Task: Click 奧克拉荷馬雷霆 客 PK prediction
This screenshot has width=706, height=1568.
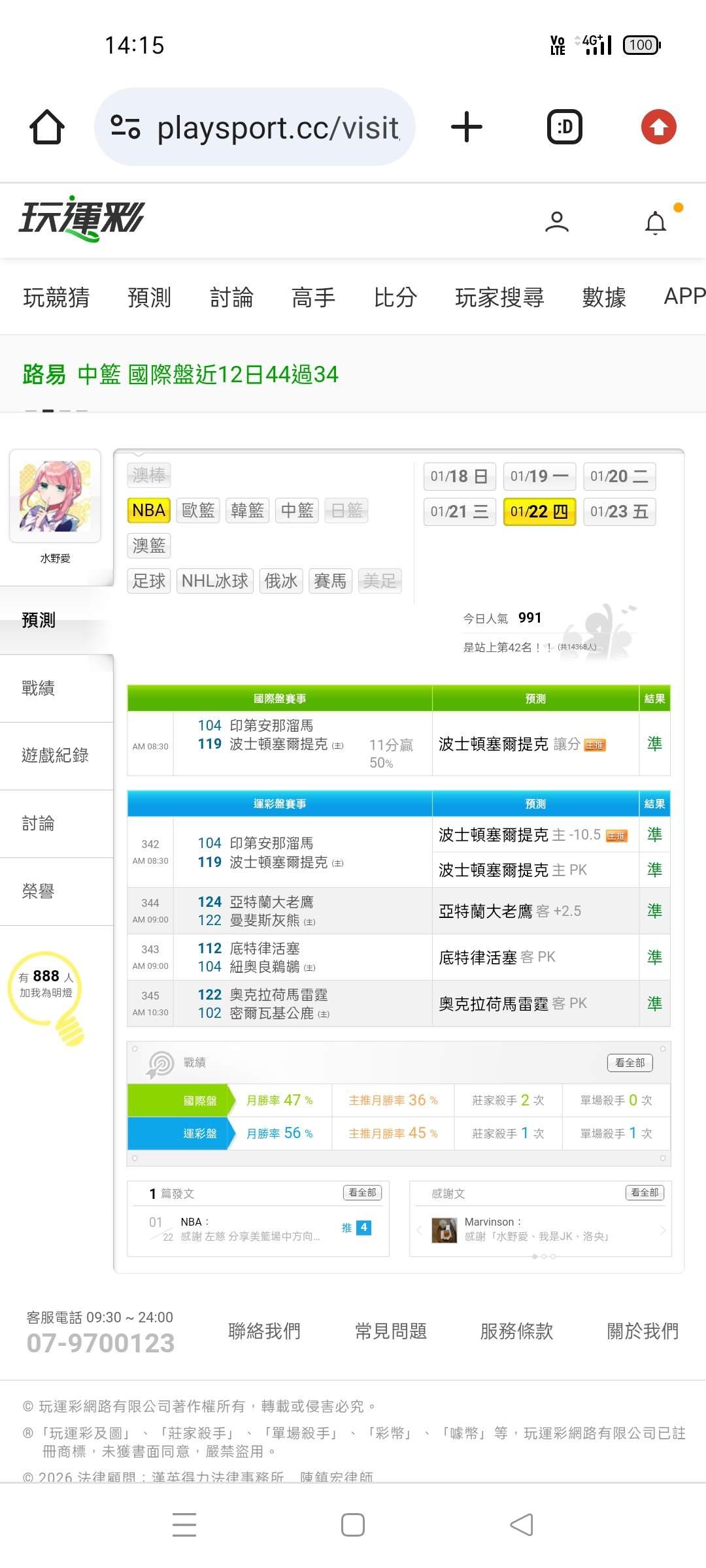Action: [513, 1004]
